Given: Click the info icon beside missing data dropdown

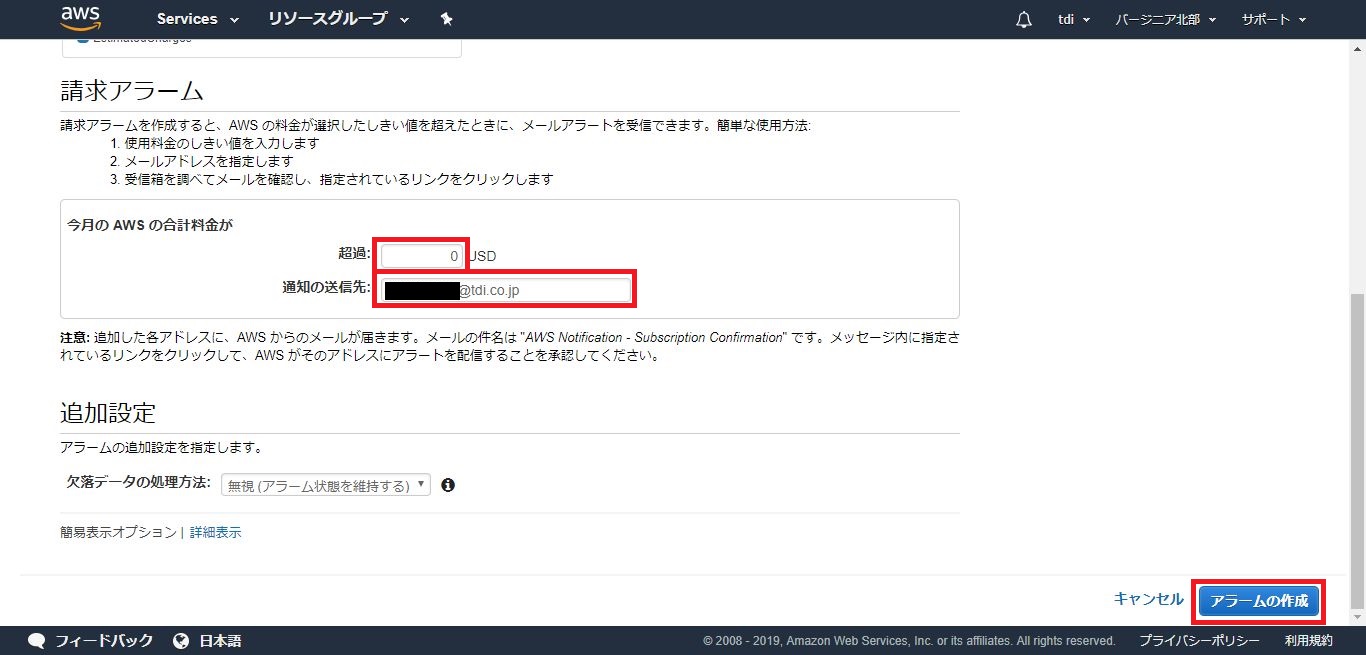Looking at the screenshot, I should [448, 485].
